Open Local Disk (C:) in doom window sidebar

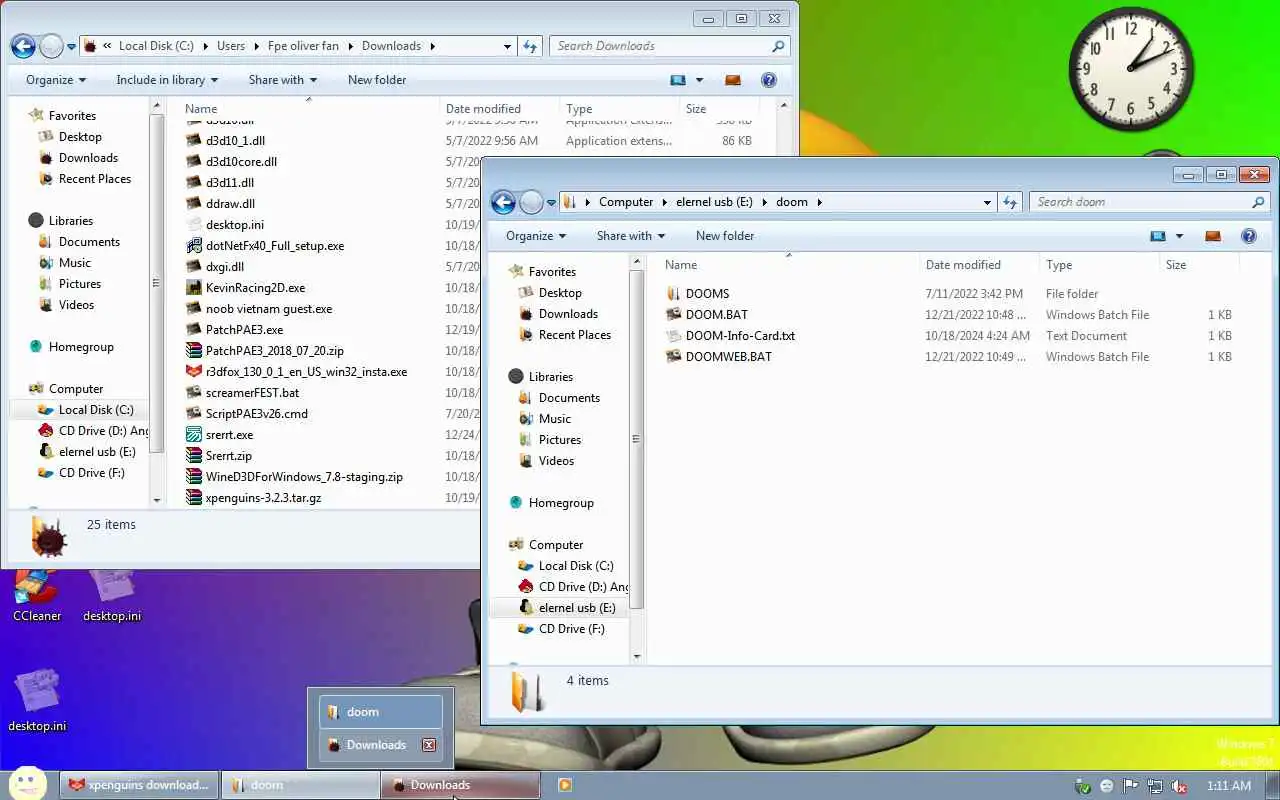566,566
